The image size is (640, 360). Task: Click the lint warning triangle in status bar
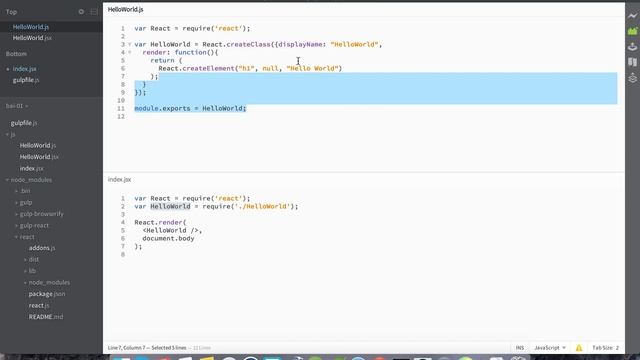[x=579, y=348]
